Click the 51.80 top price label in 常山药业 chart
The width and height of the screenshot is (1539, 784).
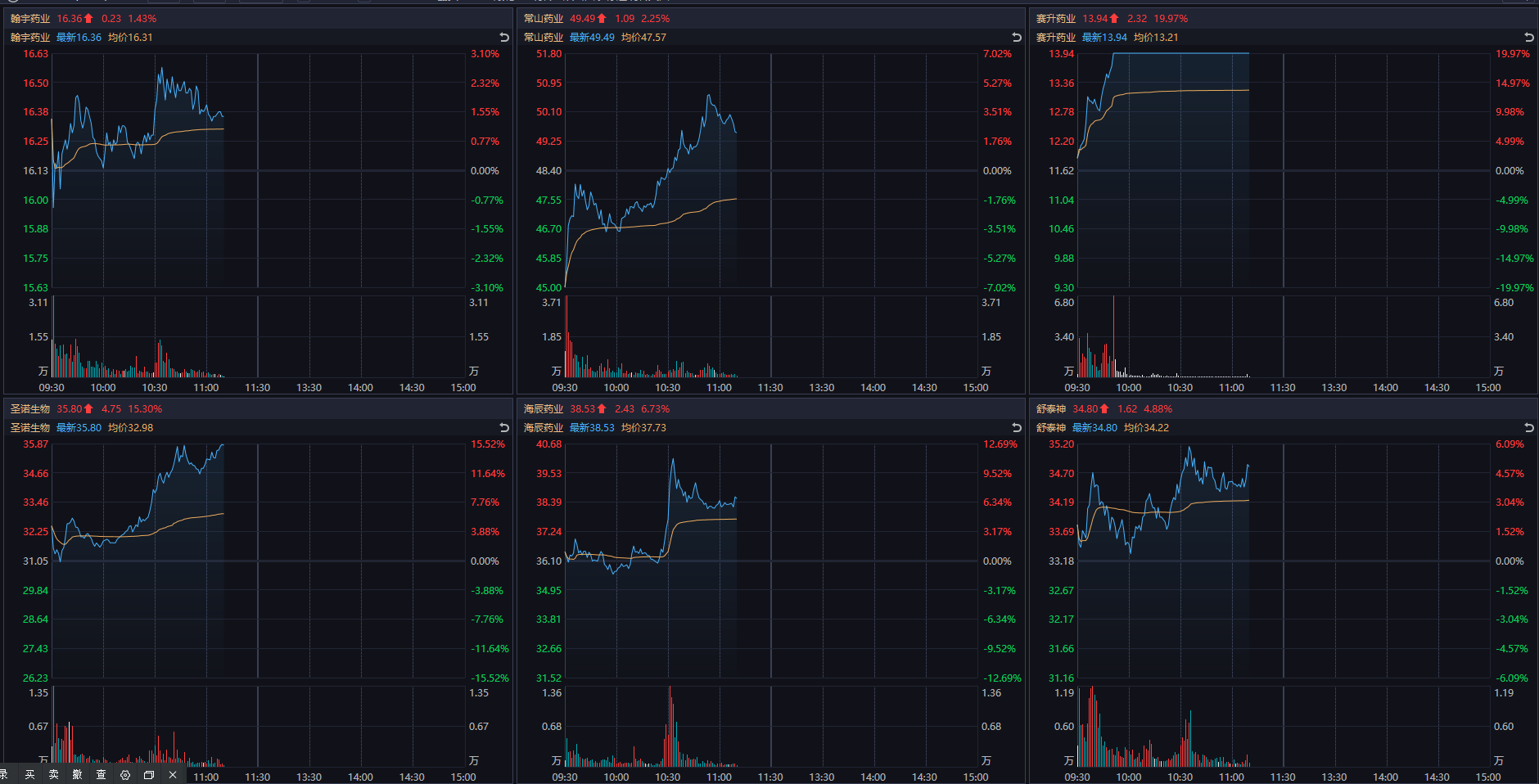[548, 54]
